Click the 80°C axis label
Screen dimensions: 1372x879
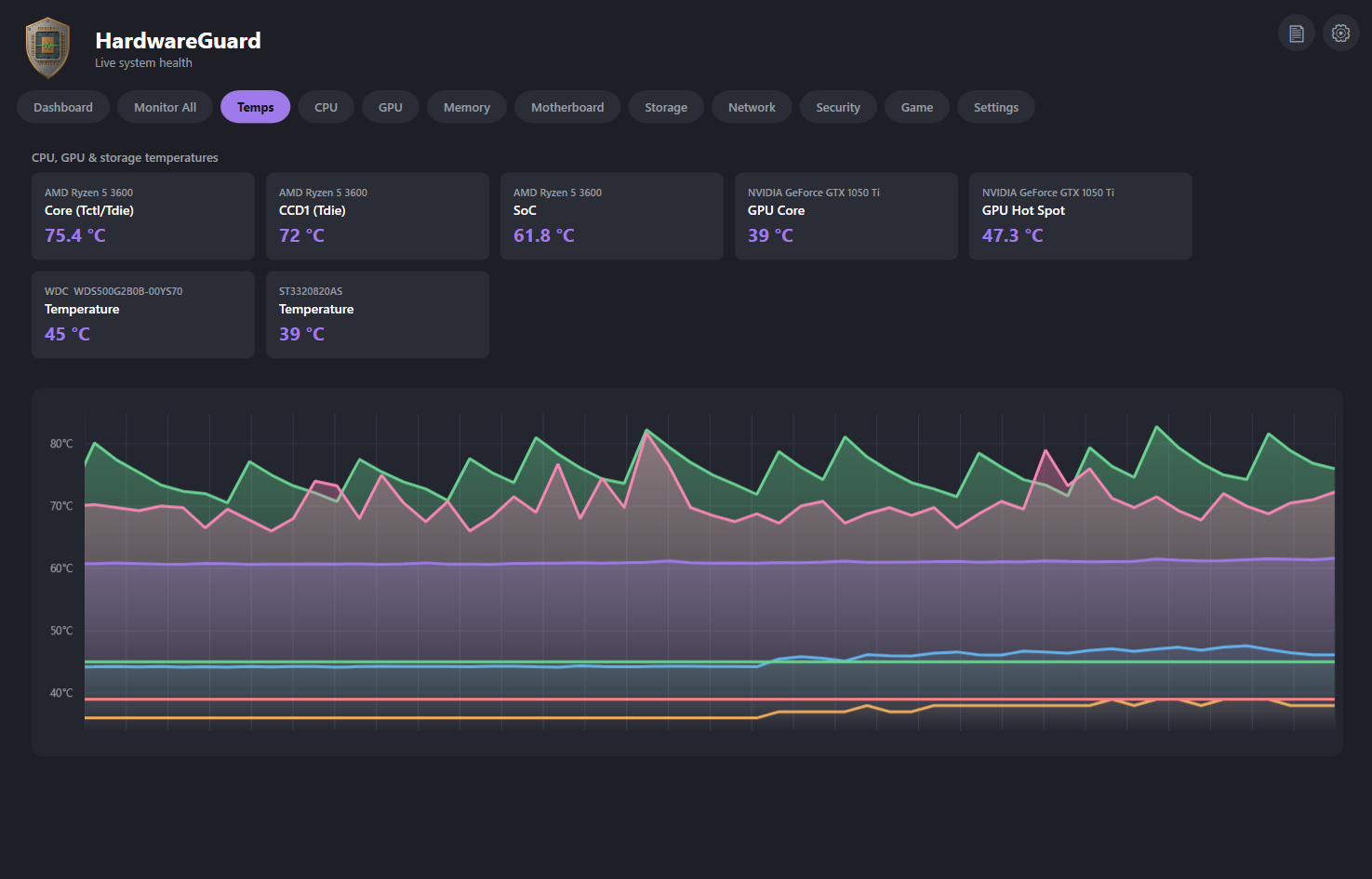pos(61,444)
